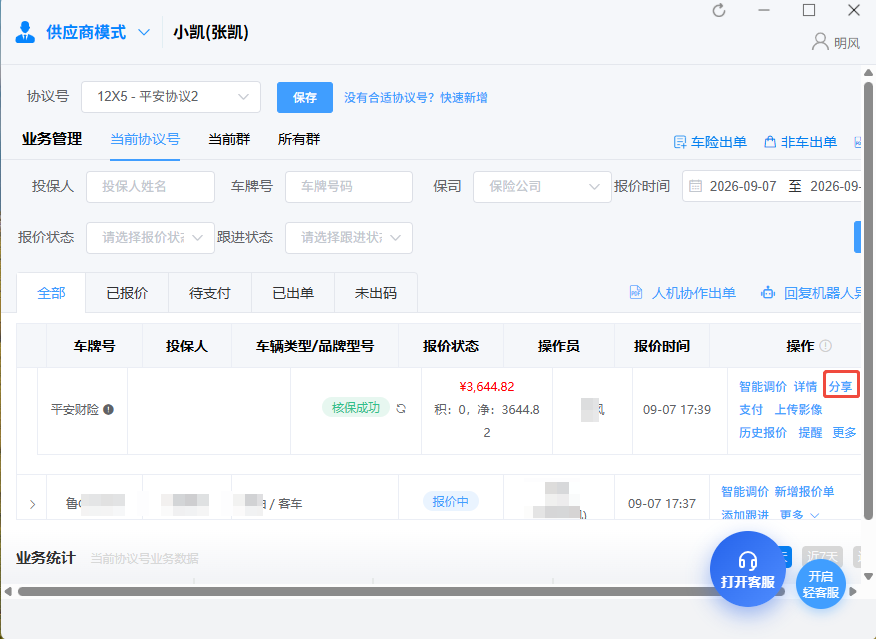Open 更多 in the 平安财险 row

tap(844, 432)
